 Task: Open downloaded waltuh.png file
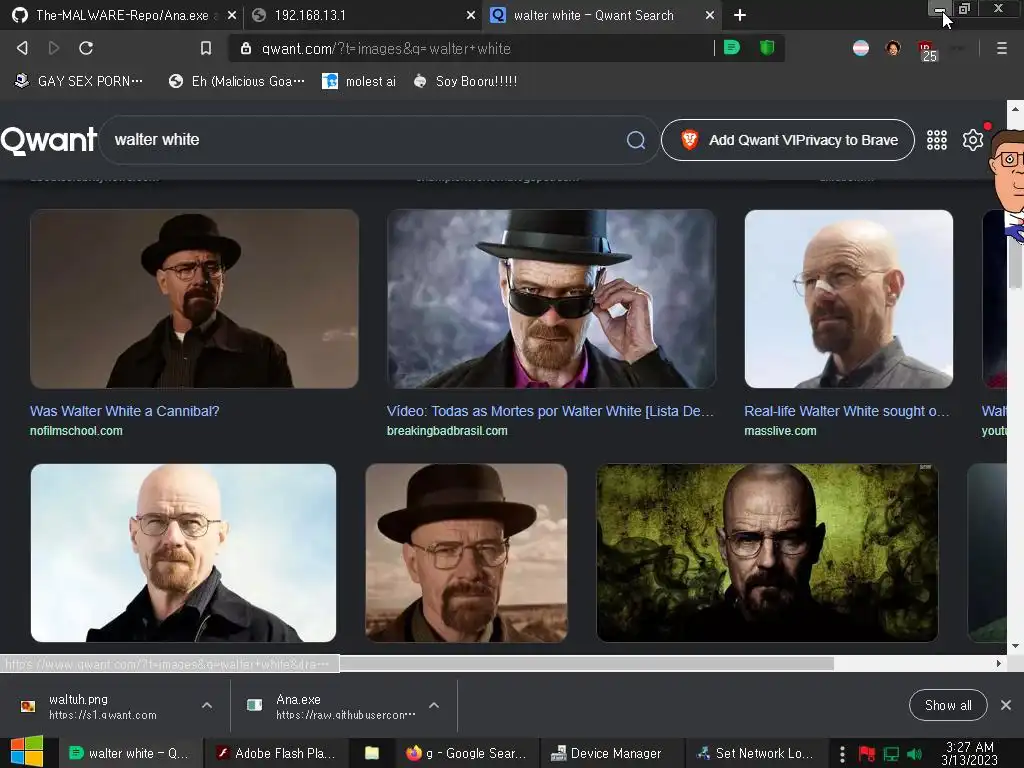coord(103,706)
